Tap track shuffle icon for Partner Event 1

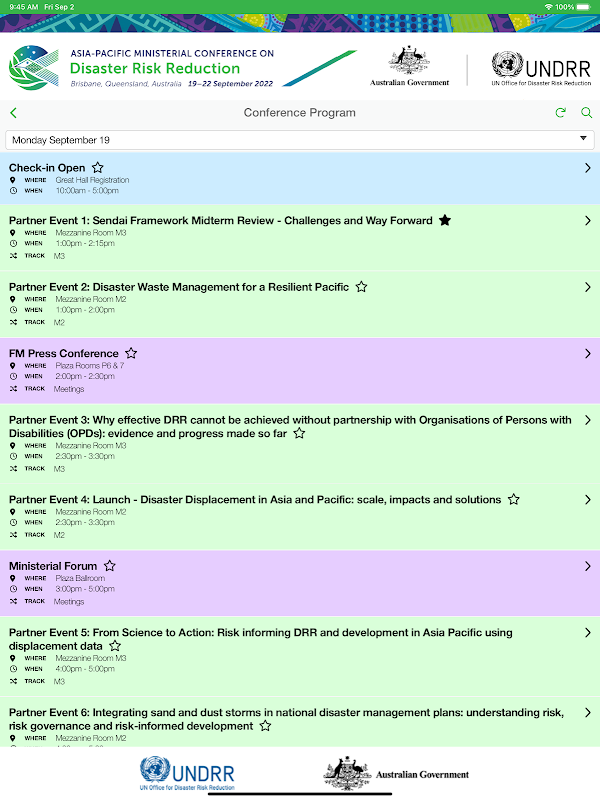click(x=13, y=256)
